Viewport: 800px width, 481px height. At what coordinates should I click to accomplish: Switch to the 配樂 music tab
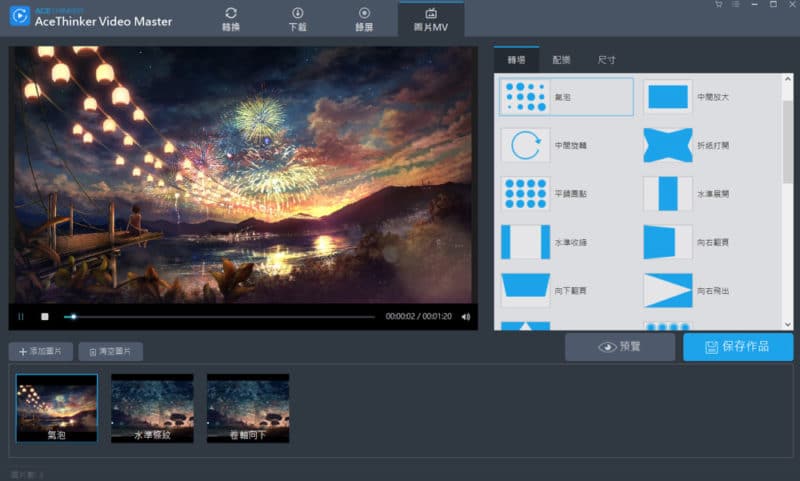pyautogui.click(x=561, y=60)
